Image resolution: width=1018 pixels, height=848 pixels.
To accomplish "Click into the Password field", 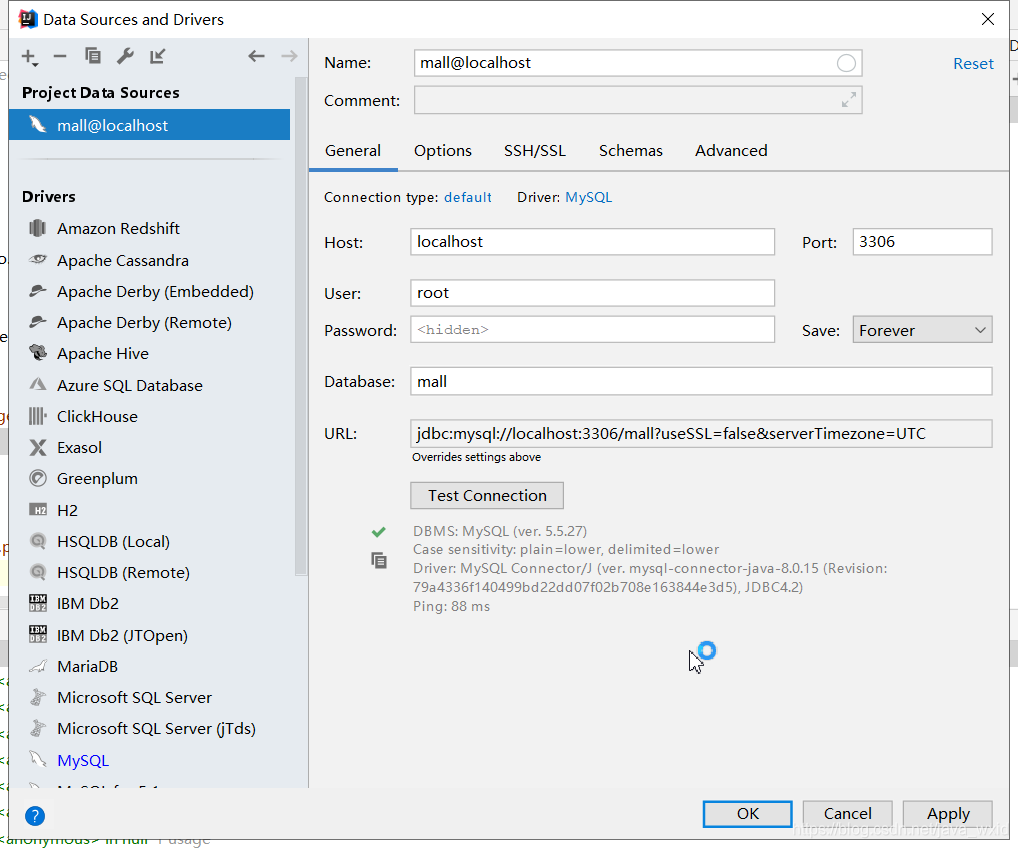I will pyautogui.click(x=592, y=329).
